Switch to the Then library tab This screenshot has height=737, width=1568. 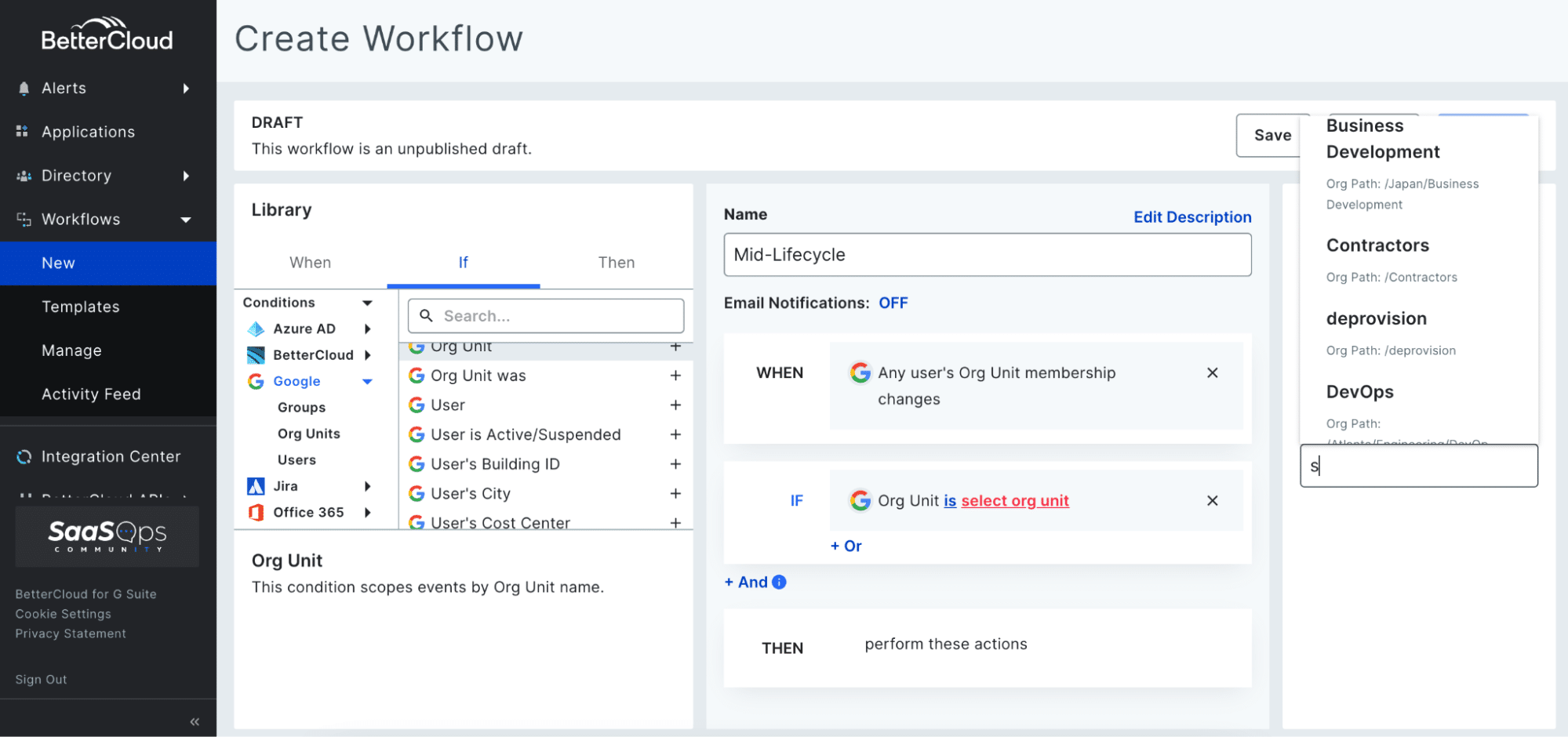[x=617, y=263]
